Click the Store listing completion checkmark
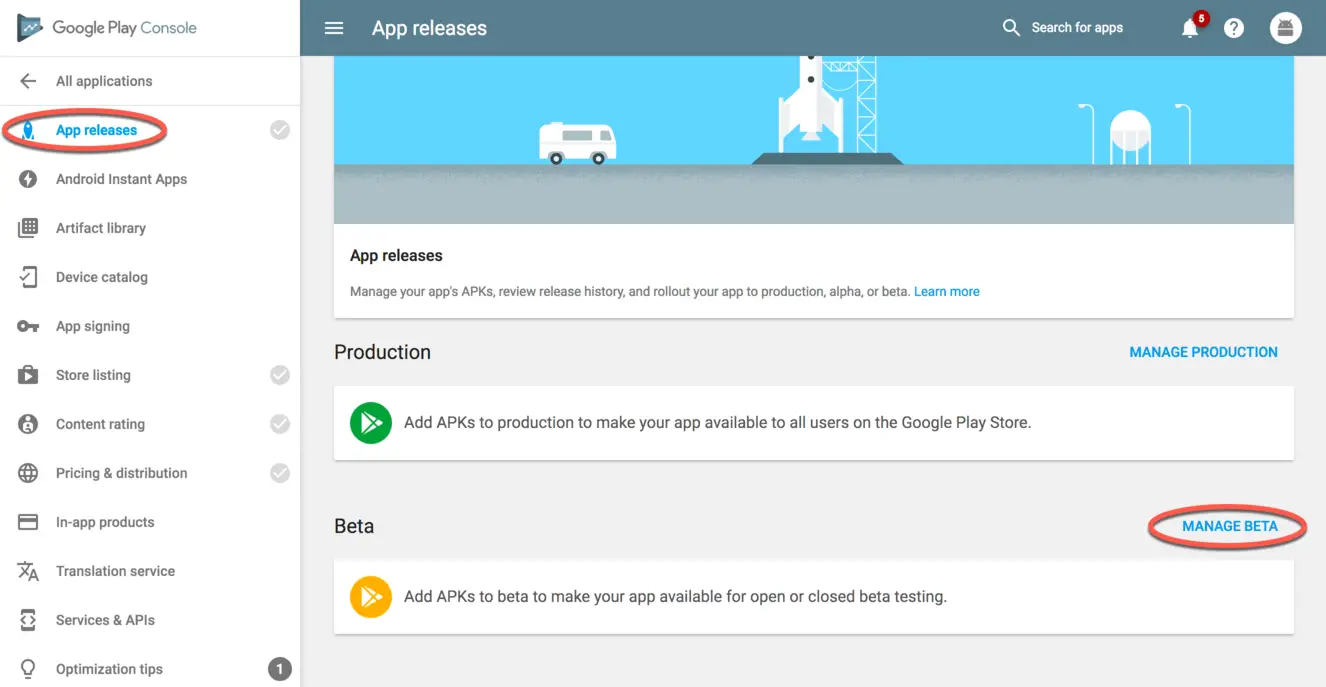The width and height of the screenshot is (1326, 687). [280, 375]
